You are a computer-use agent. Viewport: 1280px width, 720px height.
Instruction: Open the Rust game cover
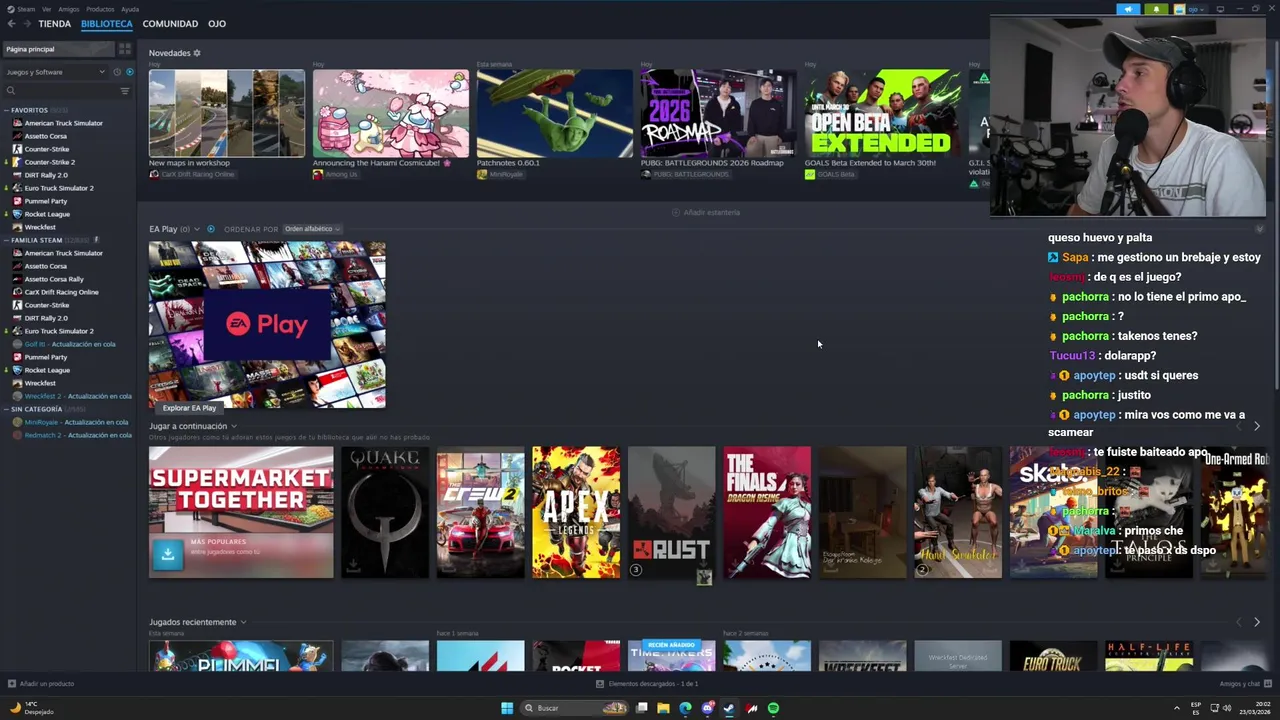click(672, 512)
